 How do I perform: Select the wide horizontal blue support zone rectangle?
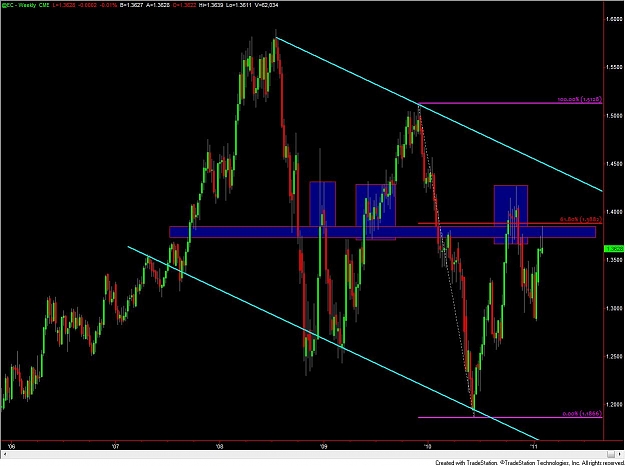pyautogui.click(x=382, y=232)
